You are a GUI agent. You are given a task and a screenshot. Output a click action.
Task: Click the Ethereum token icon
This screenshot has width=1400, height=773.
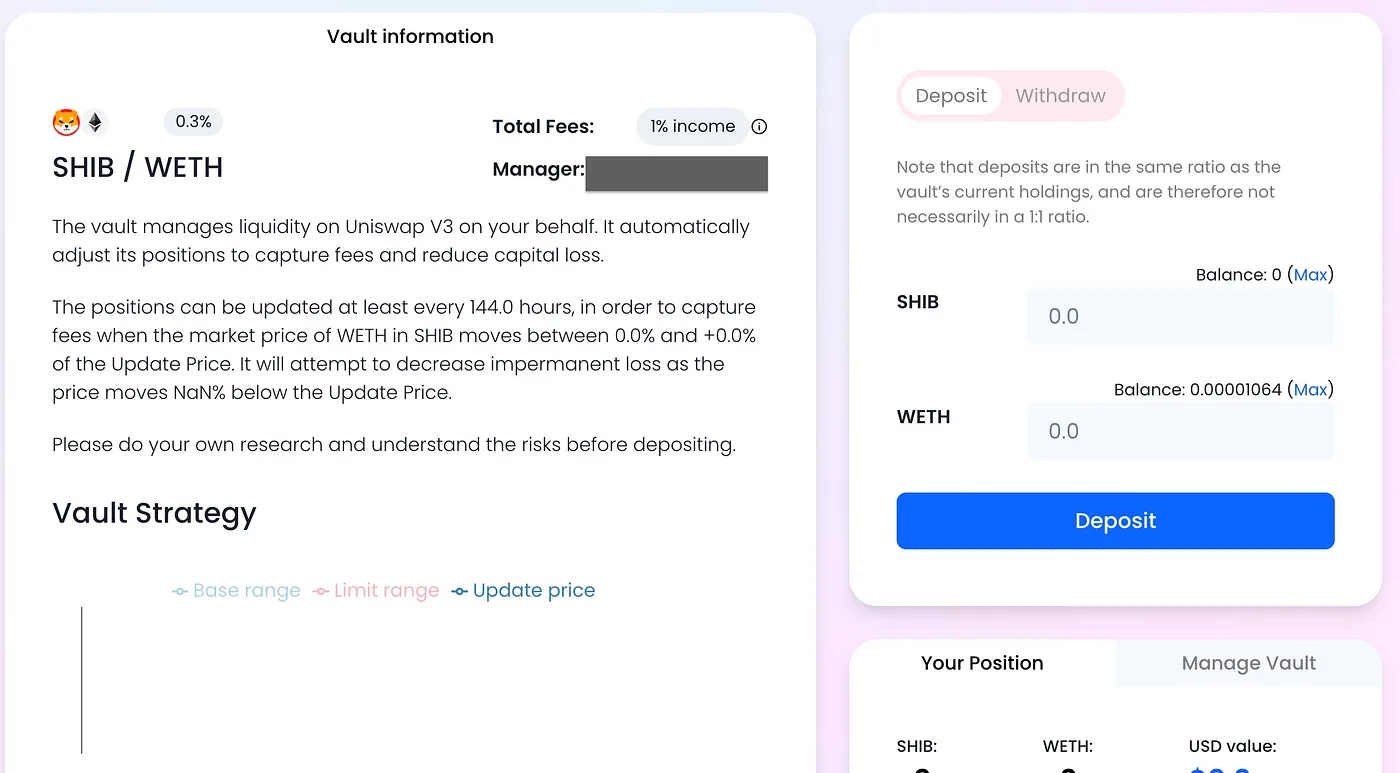(x=95, y=123)
